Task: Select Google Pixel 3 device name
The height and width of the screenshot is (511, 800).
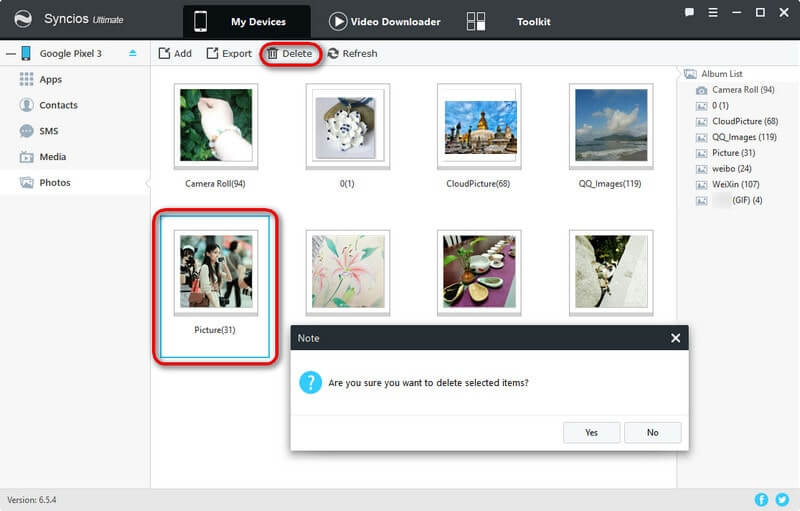Action: coord(70,54)
